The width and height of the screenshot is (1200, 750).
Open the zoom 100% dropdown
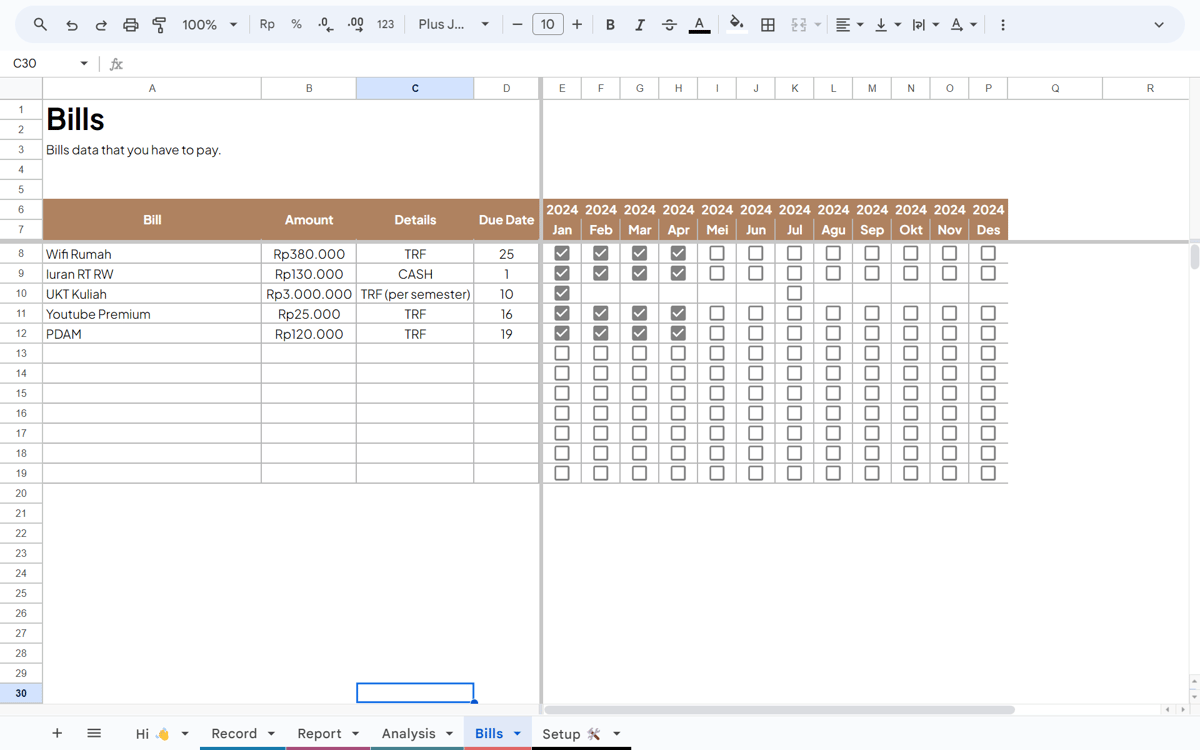pyautogui.click(x=209, y=24)
